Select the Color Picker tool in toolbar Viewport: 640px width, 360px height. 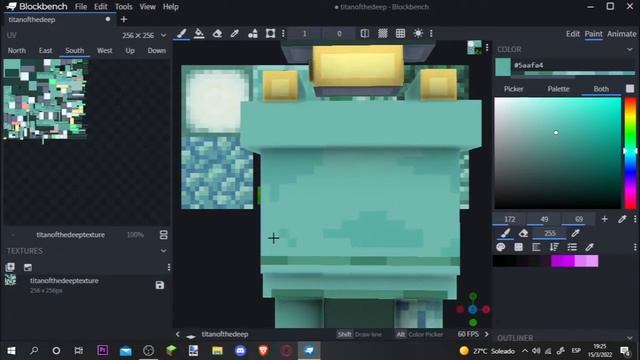pyautogui.click(x=234, y=33)
